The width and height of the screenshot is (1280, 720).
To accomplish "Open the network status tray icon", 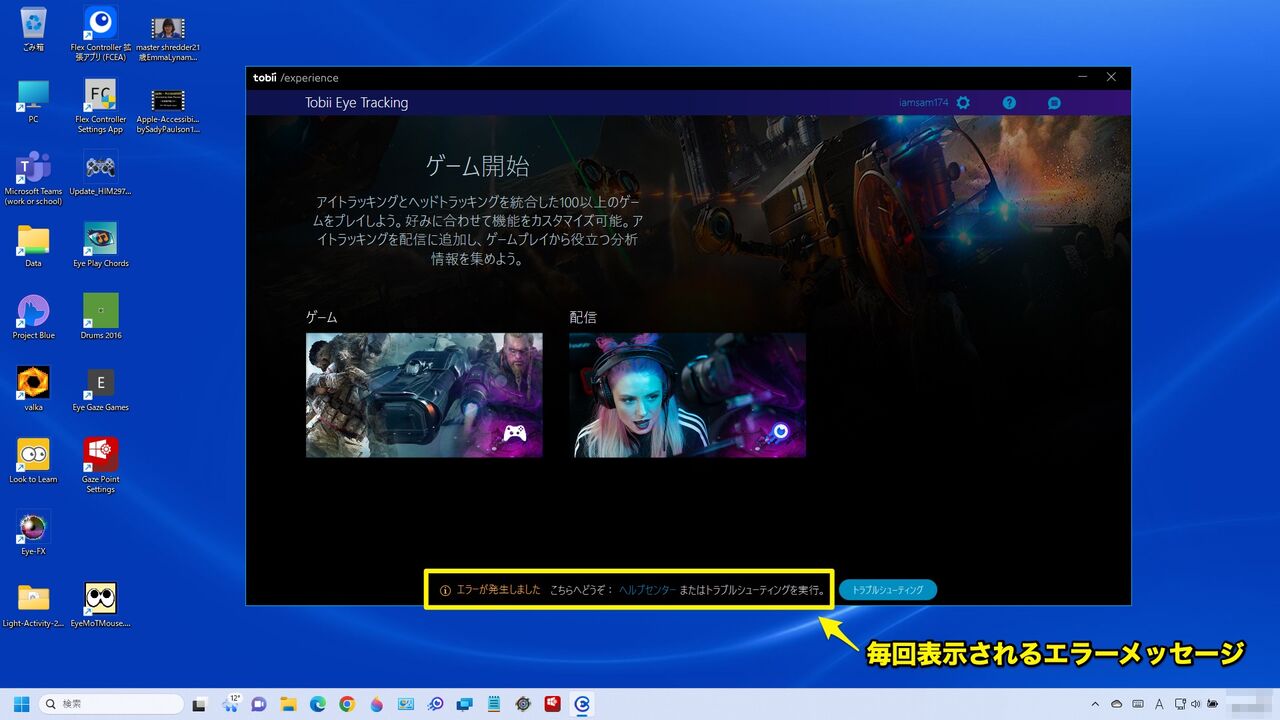I will click(x=1180, y=704).
